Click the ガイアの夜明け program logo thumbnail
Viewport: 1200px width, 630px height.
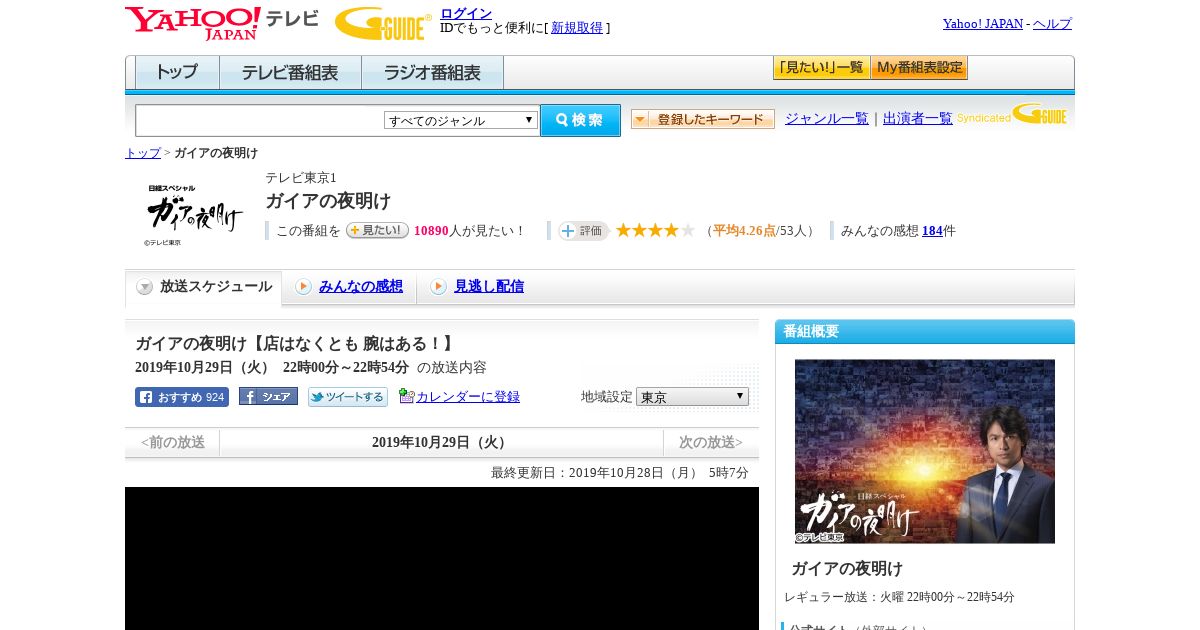[x=194, y=213]
